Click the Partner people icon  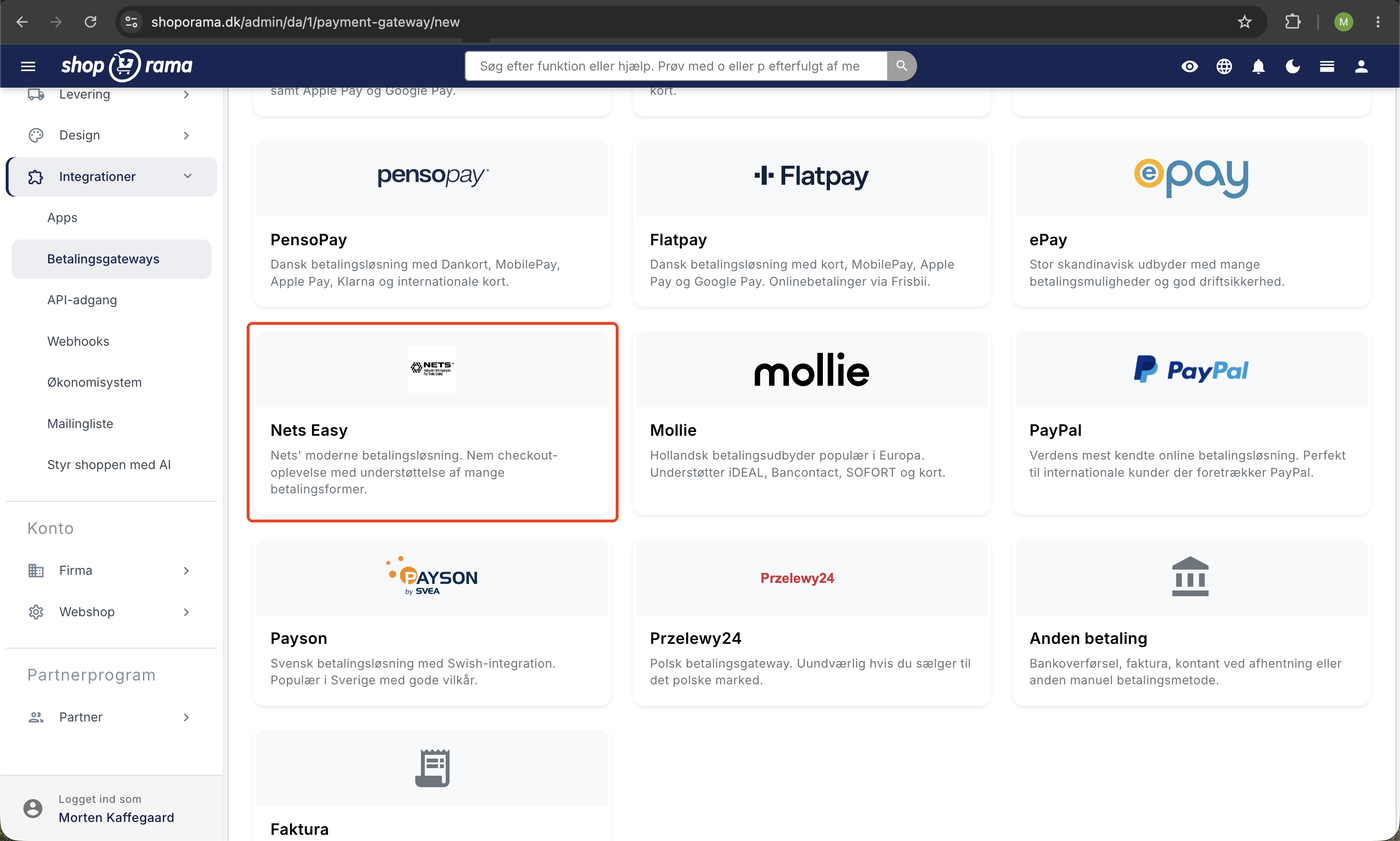coord(36,717)
